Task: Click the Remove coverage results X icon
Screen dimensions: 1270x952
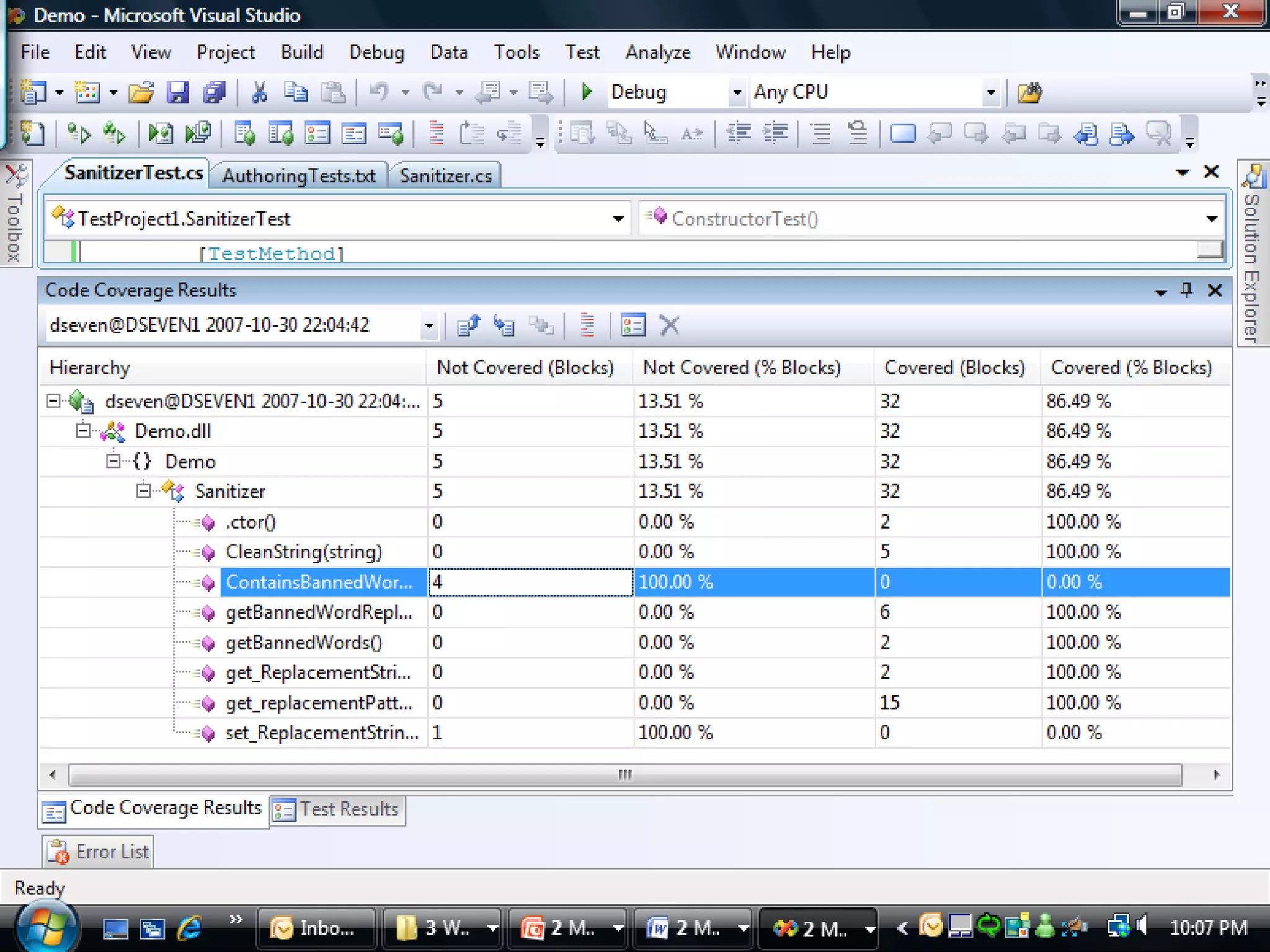Action: click(x=669, y=325)
